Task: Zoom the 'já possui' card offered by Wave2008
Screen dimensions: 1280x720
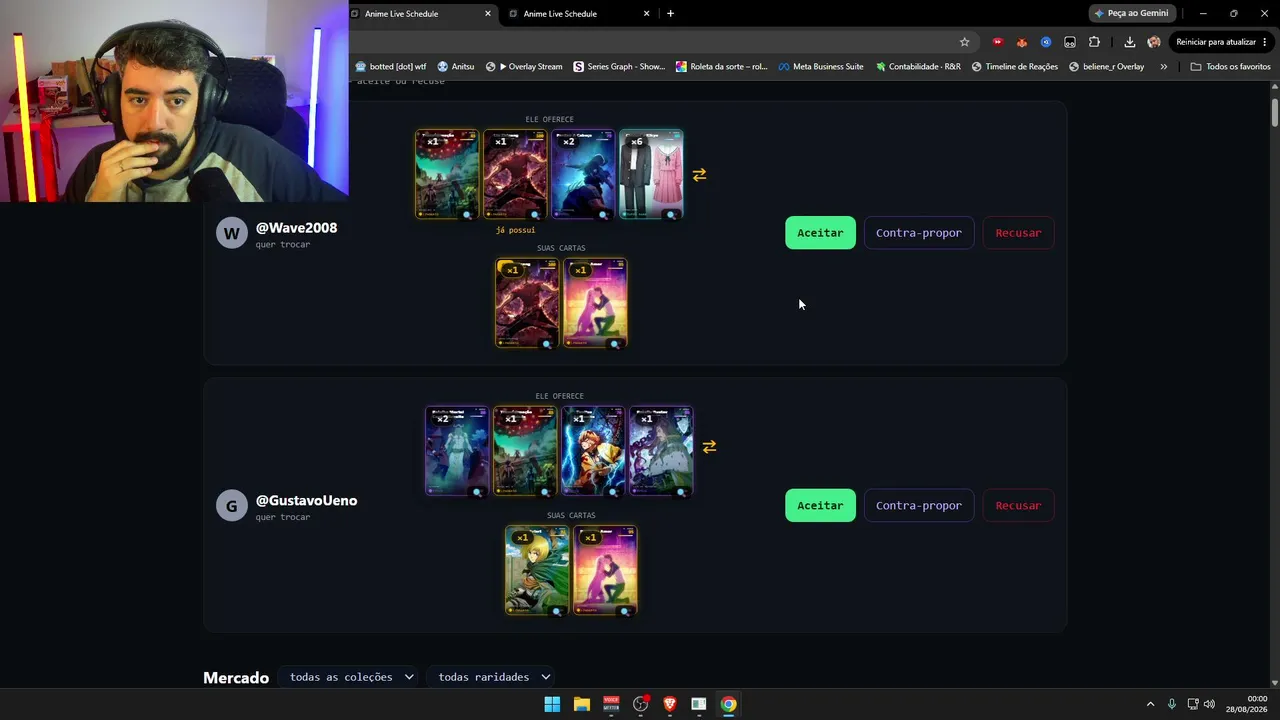Action: [x=535, y=214]
